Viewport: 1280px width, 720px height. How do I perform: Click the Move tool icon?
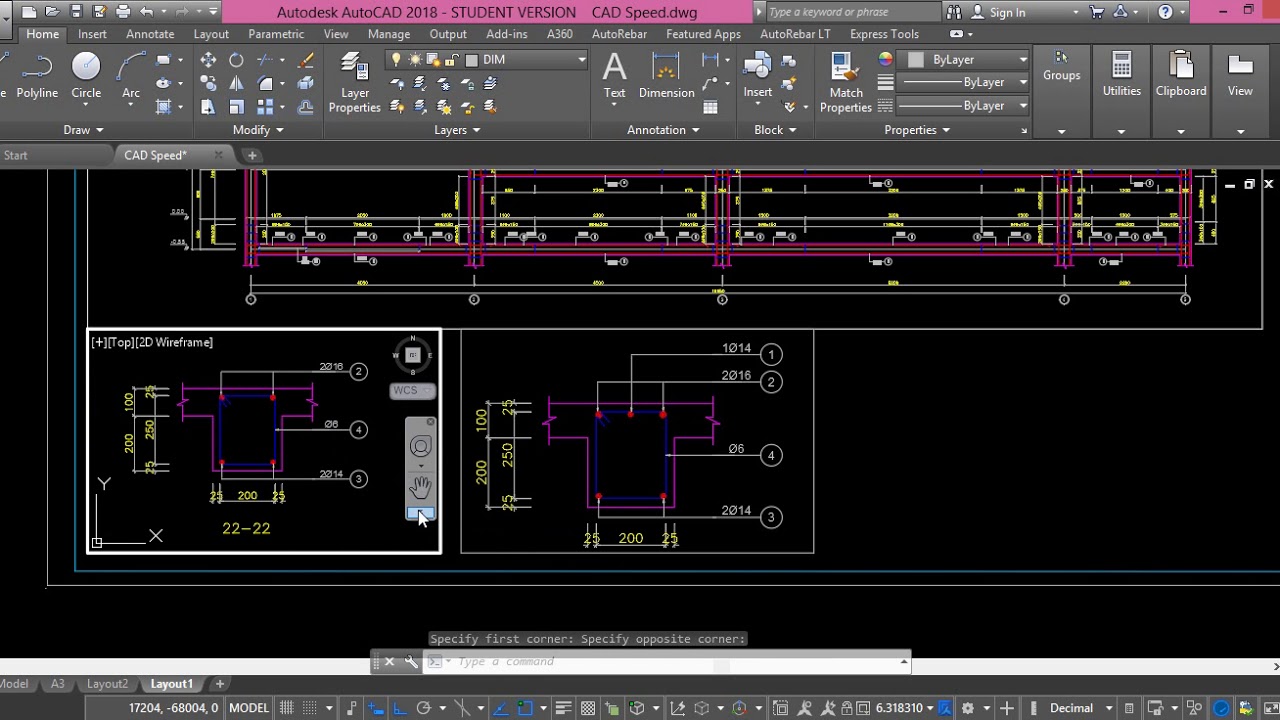pos(208,60)
